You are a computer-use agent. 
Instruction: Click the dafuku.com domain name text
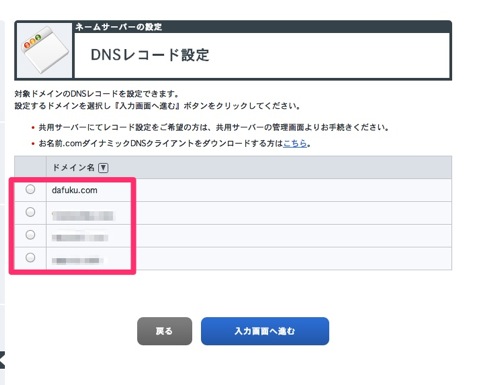(75, 190)
